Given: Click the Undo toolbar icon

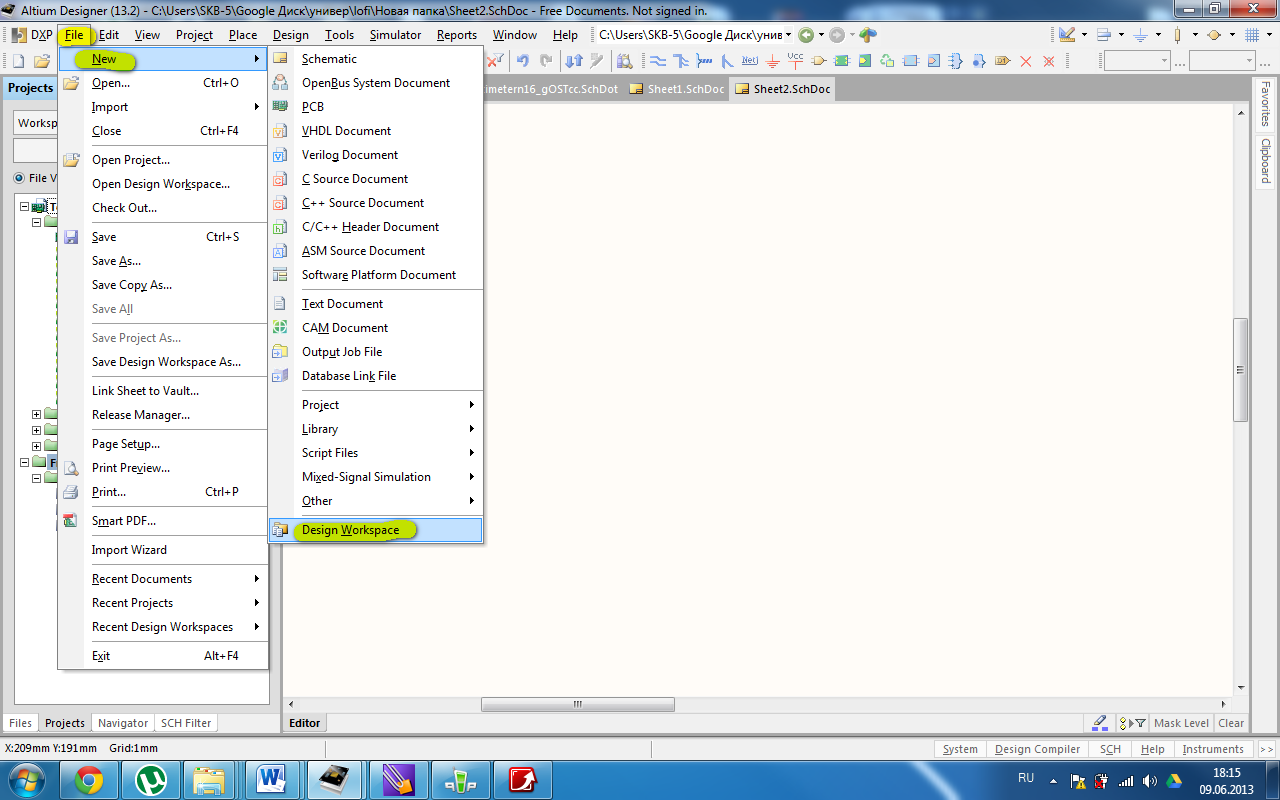Looking at the screenshot, I should click(x=522, y=61).
